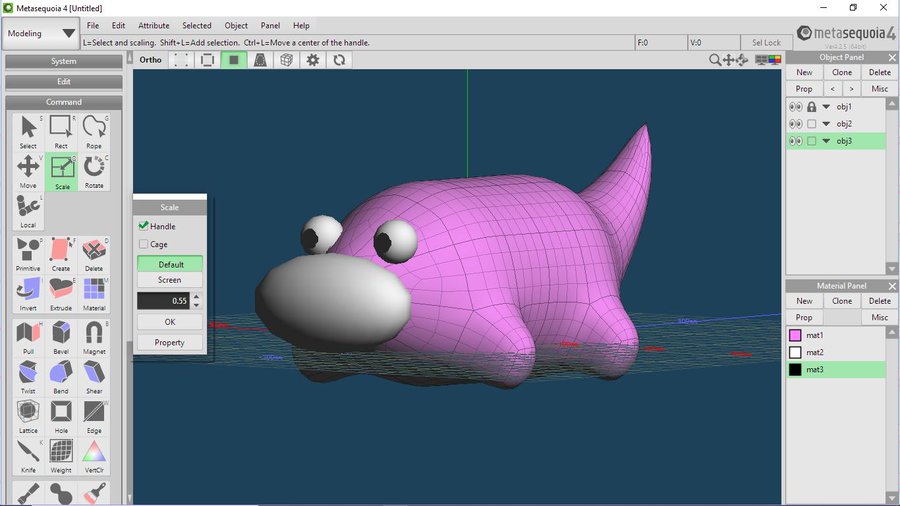Viewport: 900px width, 506px height.
Task: Select the Select arrow tool
Action: click(28, 132)
